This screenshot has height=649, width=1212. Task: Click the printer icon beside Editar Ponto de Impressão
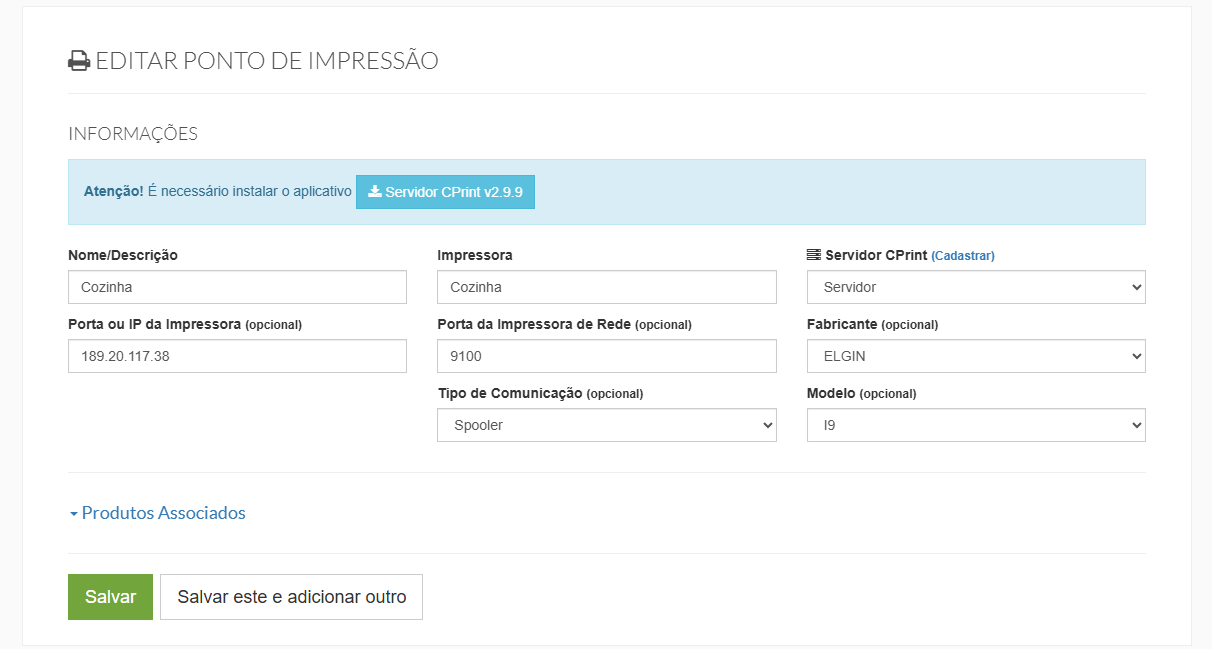pos(79,61)
